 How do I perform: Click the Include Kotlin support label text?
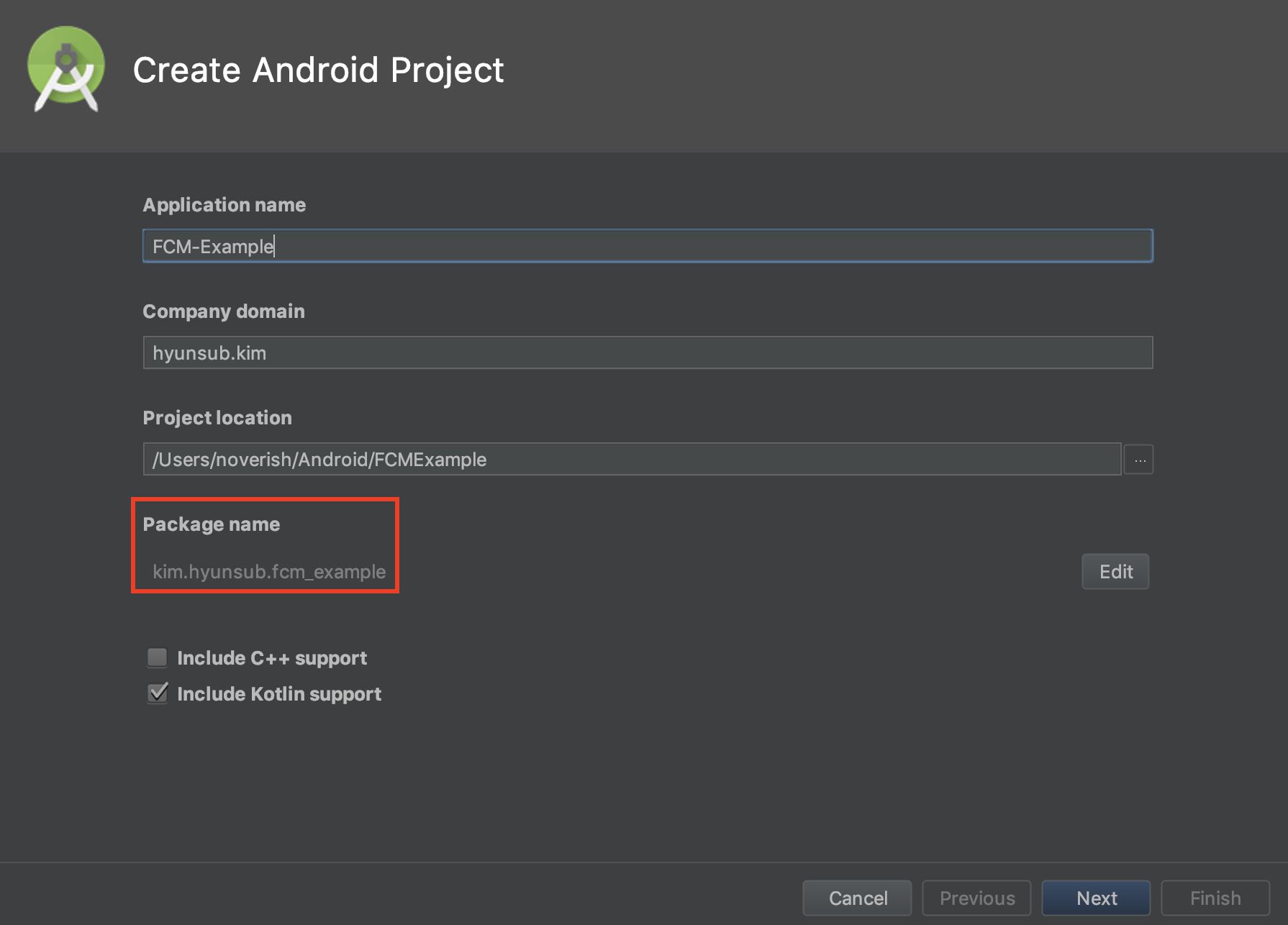coord(279,694)
